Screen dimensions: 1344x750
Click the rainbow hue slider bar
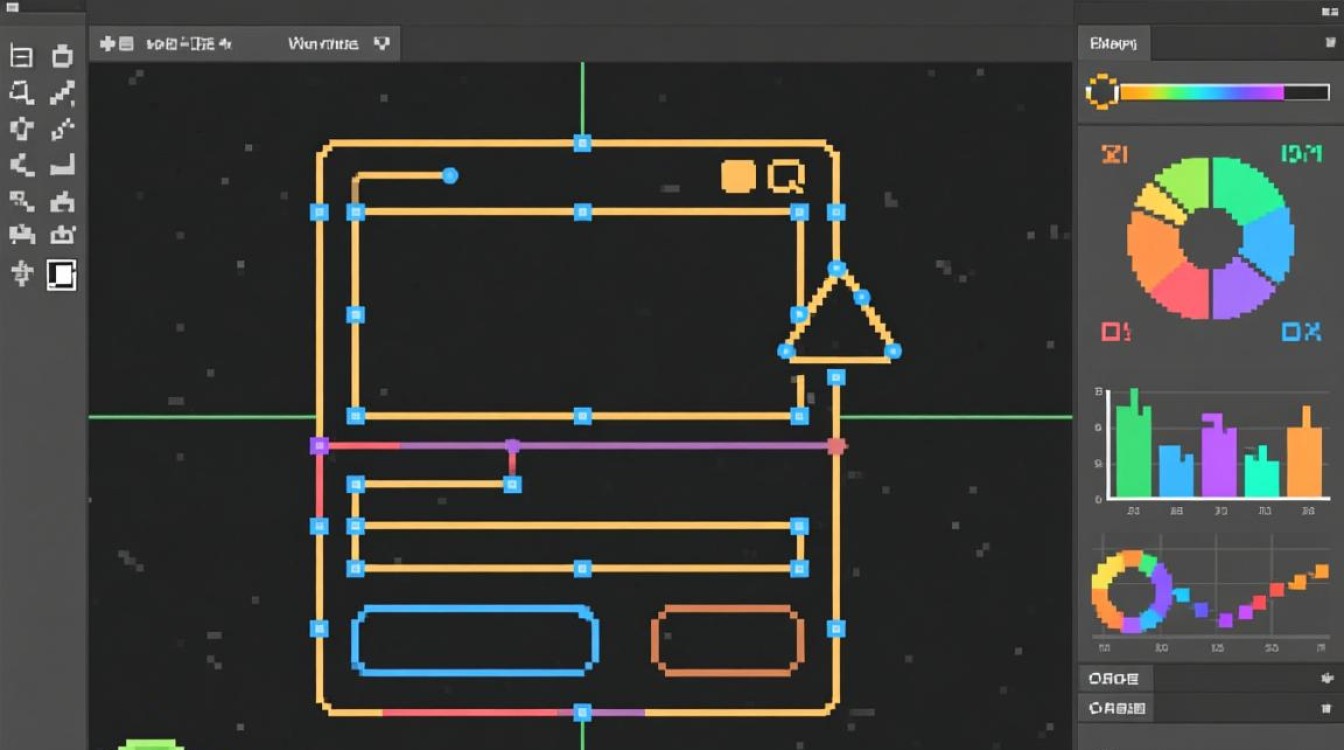pos(1201,92)
